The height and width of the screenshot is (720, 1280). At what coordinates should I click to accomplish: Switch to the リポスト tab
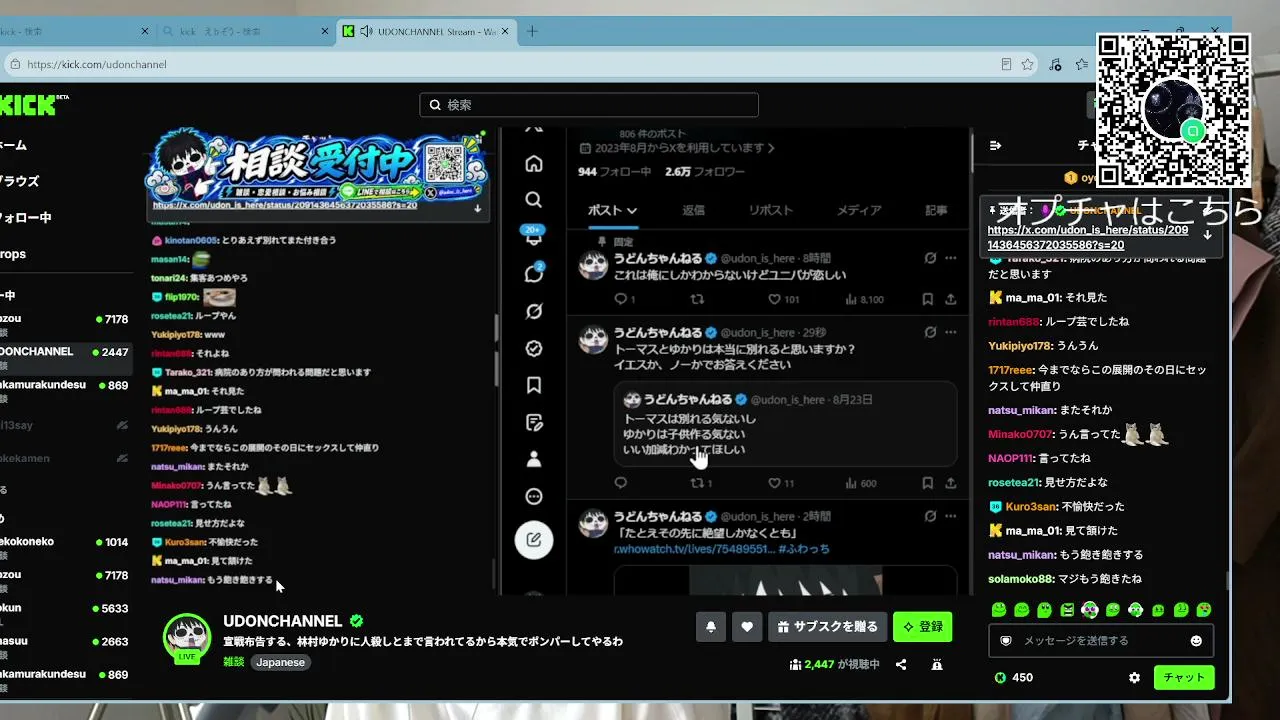[x=770, y=210]
